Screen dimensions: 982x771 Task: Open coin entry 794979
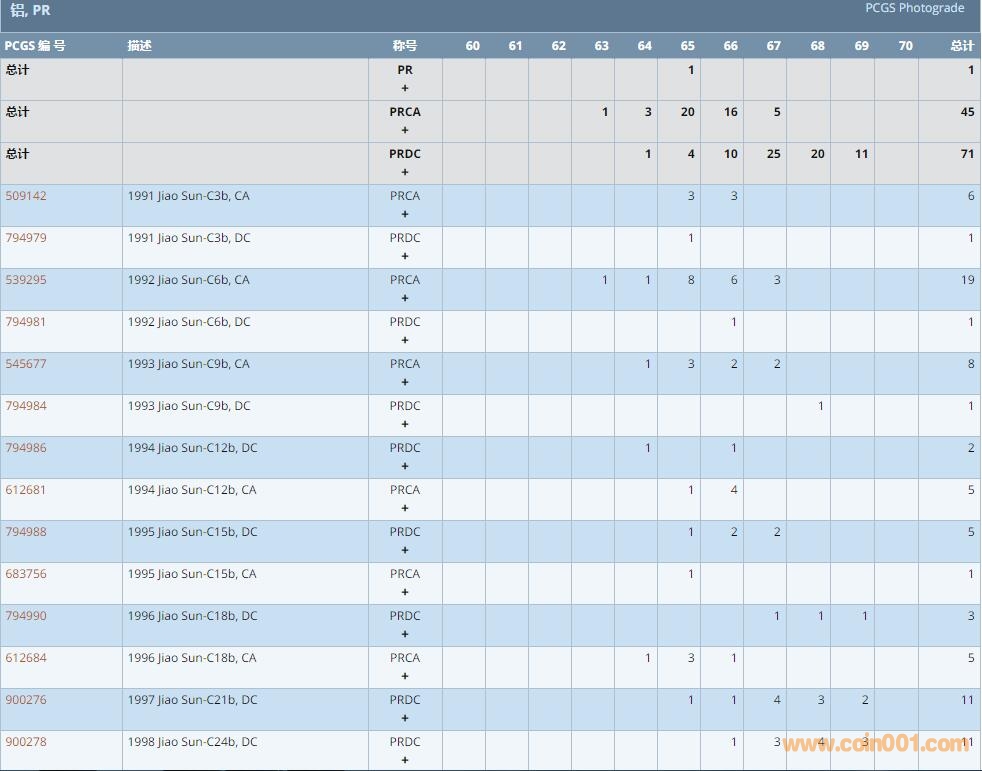26,238
